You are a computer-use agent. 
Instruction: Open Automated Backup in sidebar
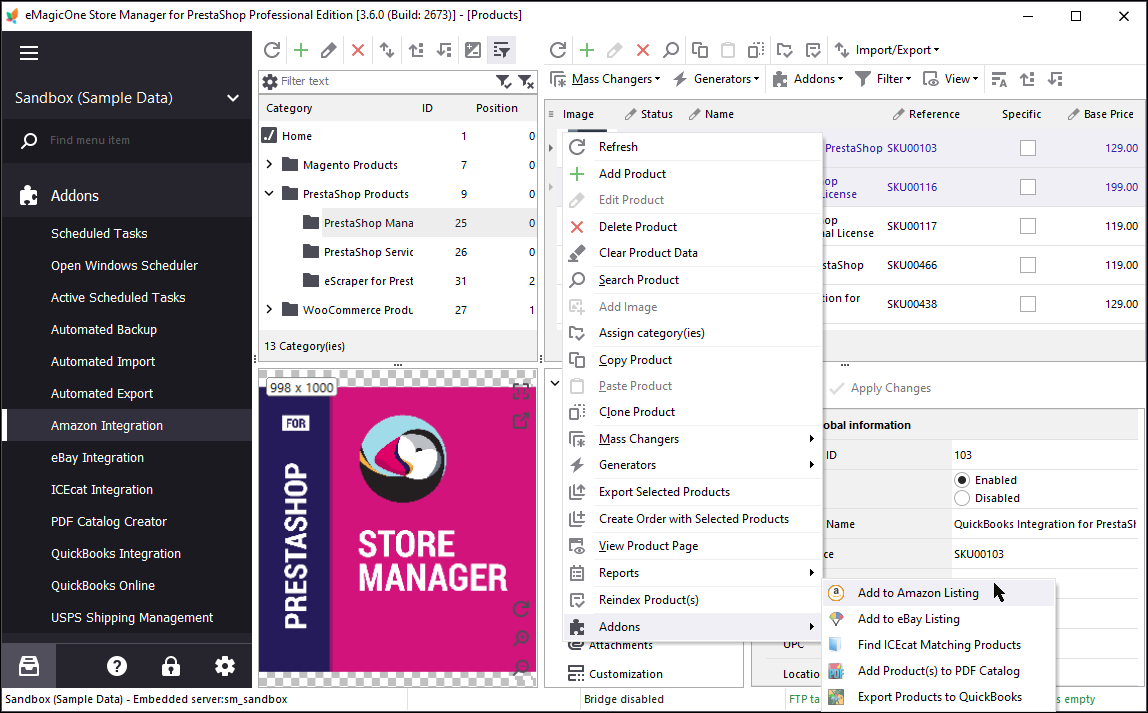pos(127,329)
